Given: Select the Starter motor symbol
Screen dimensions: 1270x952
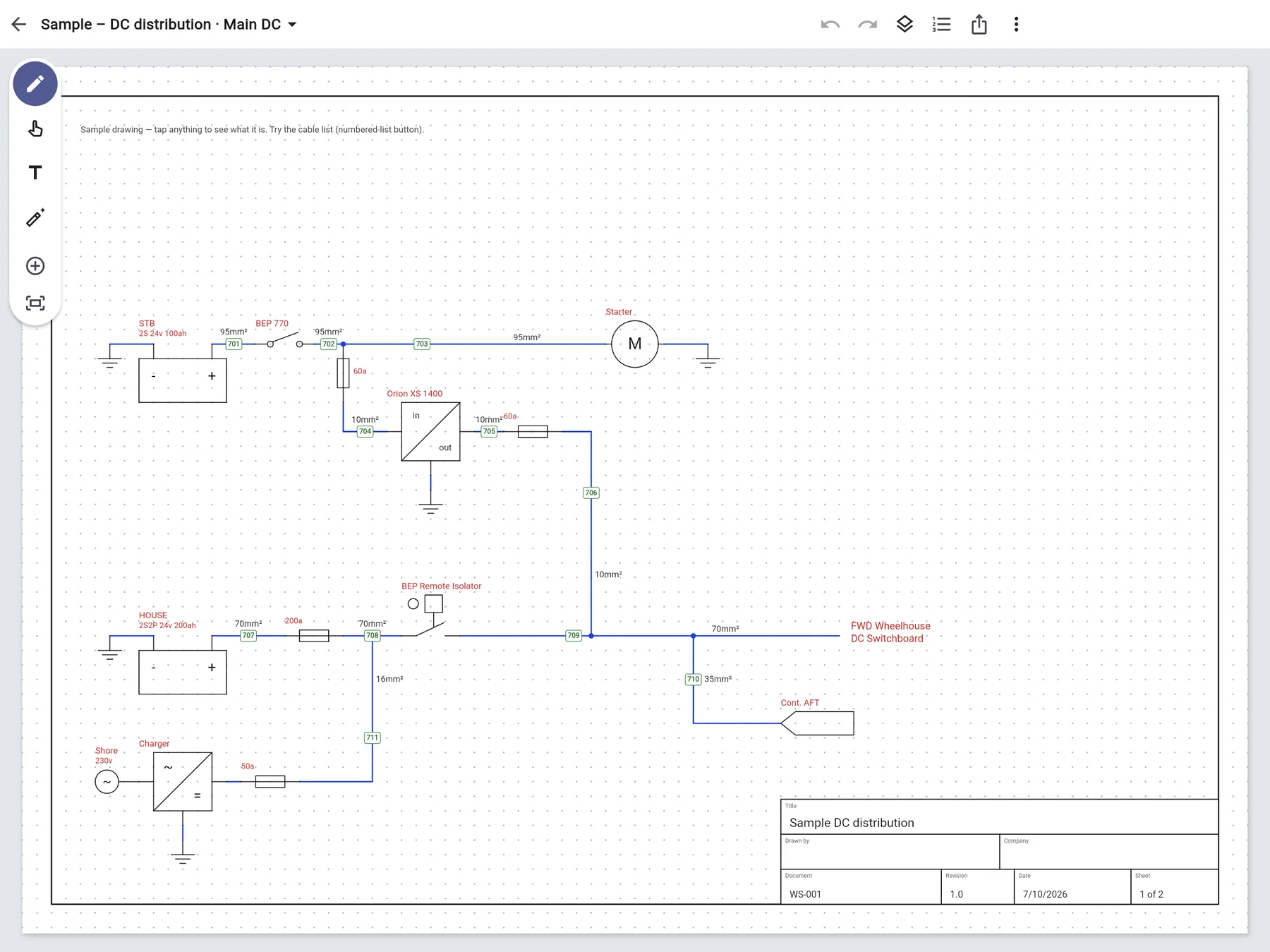Looking at the screenshot, I should coord(635,344).
